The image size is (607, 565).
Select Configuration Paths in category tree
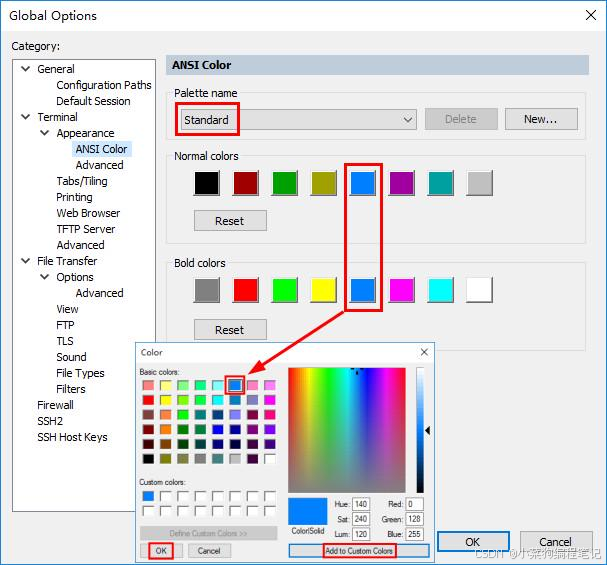pyautogui.click(x=104, y=85)
